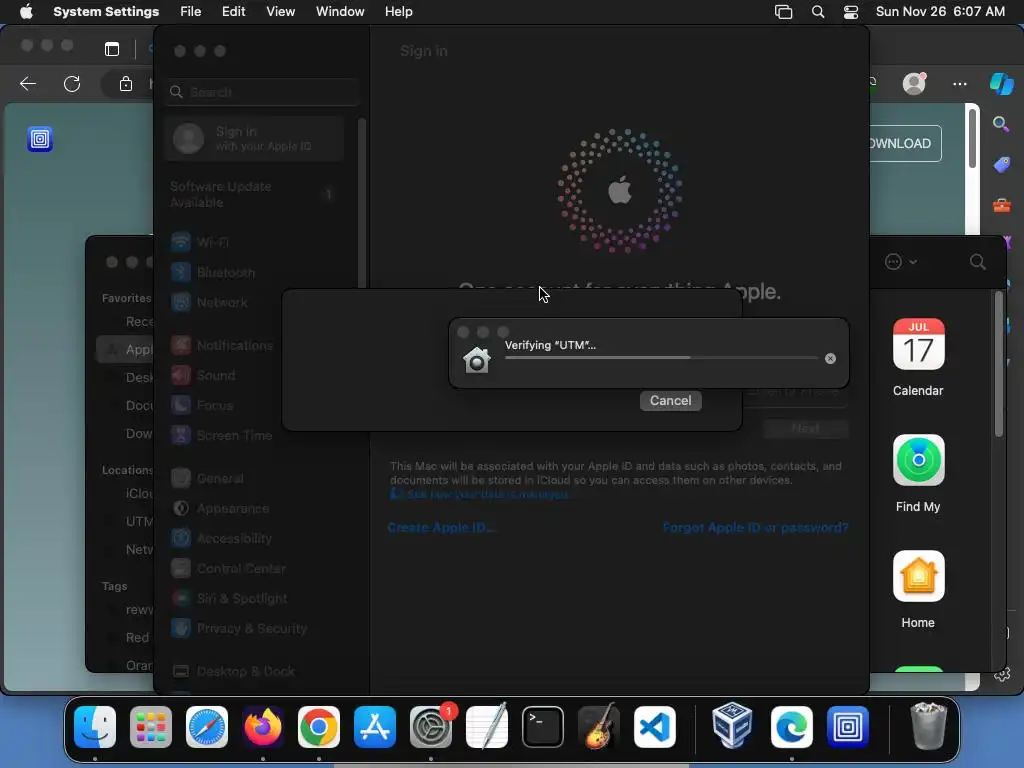Open TextEdit from the Dock
The width and height of the screenshot is (1024, 768).
487,727
